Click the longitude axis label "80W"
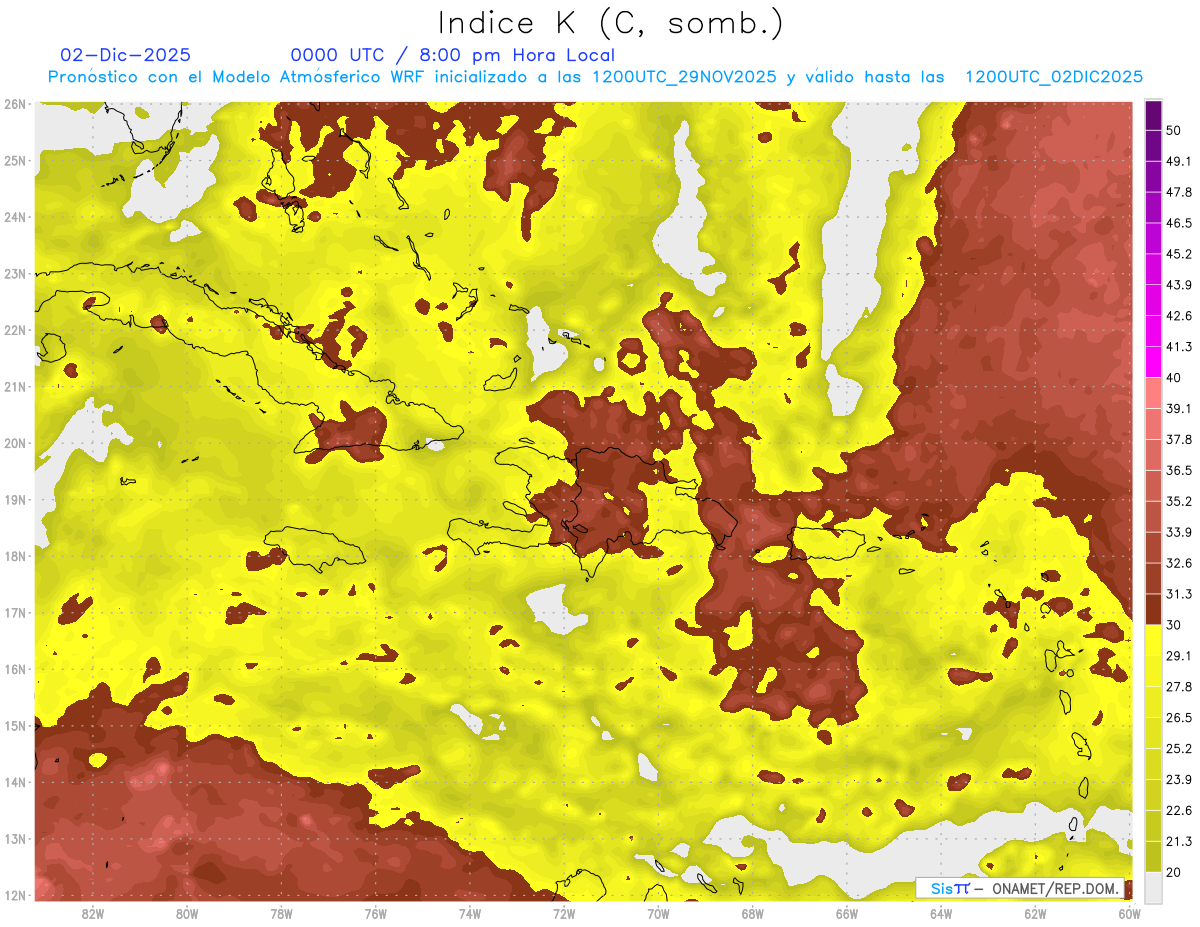Screen dimensions: 1200x927 (x=187, y=913)
